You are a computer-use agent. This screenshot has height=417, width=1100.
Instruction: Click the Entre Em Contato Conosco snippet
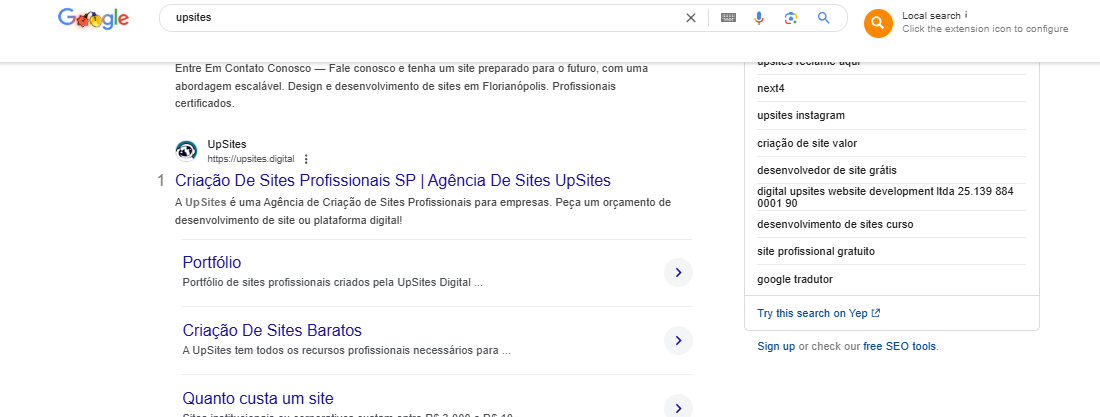[411, 86]
